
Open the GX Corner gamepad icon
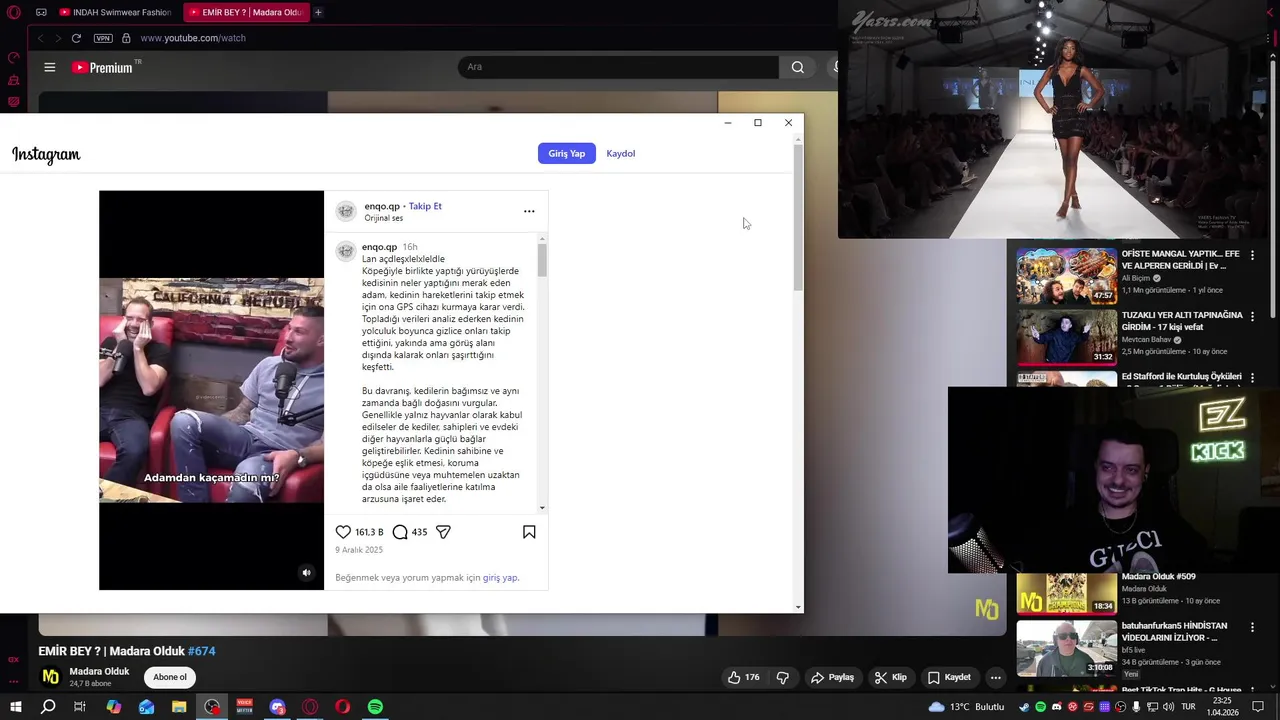tap(41, 12)
